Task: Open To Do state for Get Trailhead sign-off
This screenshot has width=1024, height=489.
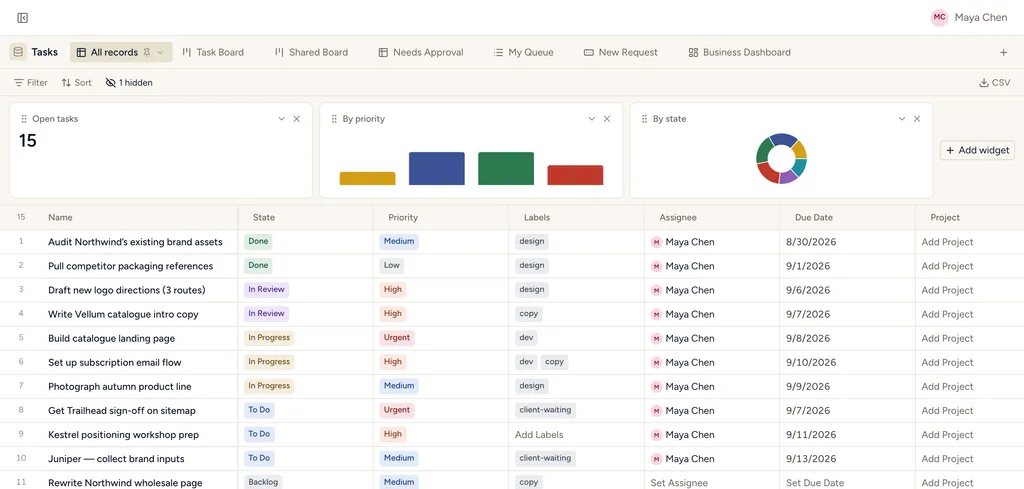Action: 259,411
